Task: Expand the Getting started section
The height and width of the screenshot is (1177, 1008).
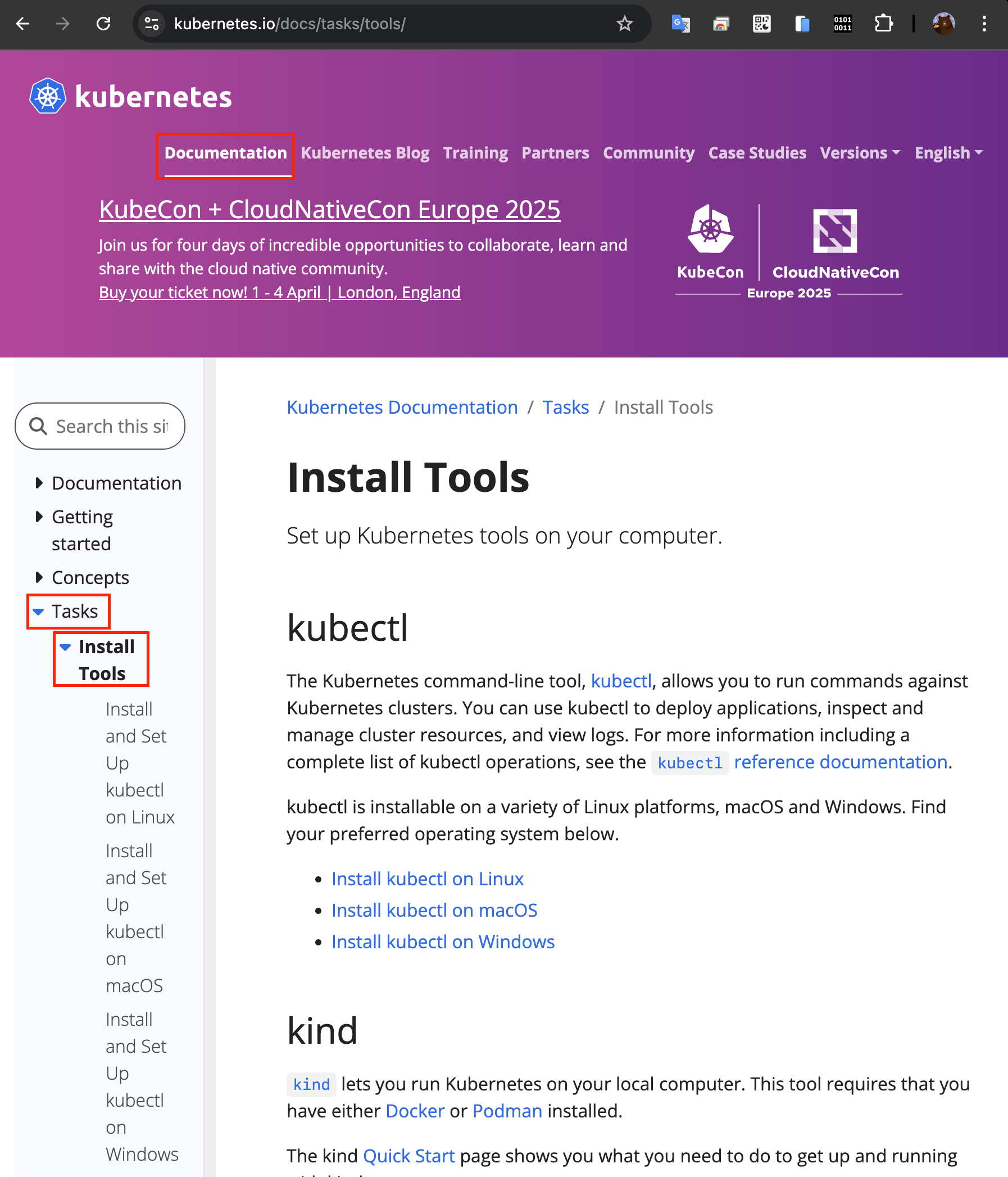Action: click(x=39, y=517)
